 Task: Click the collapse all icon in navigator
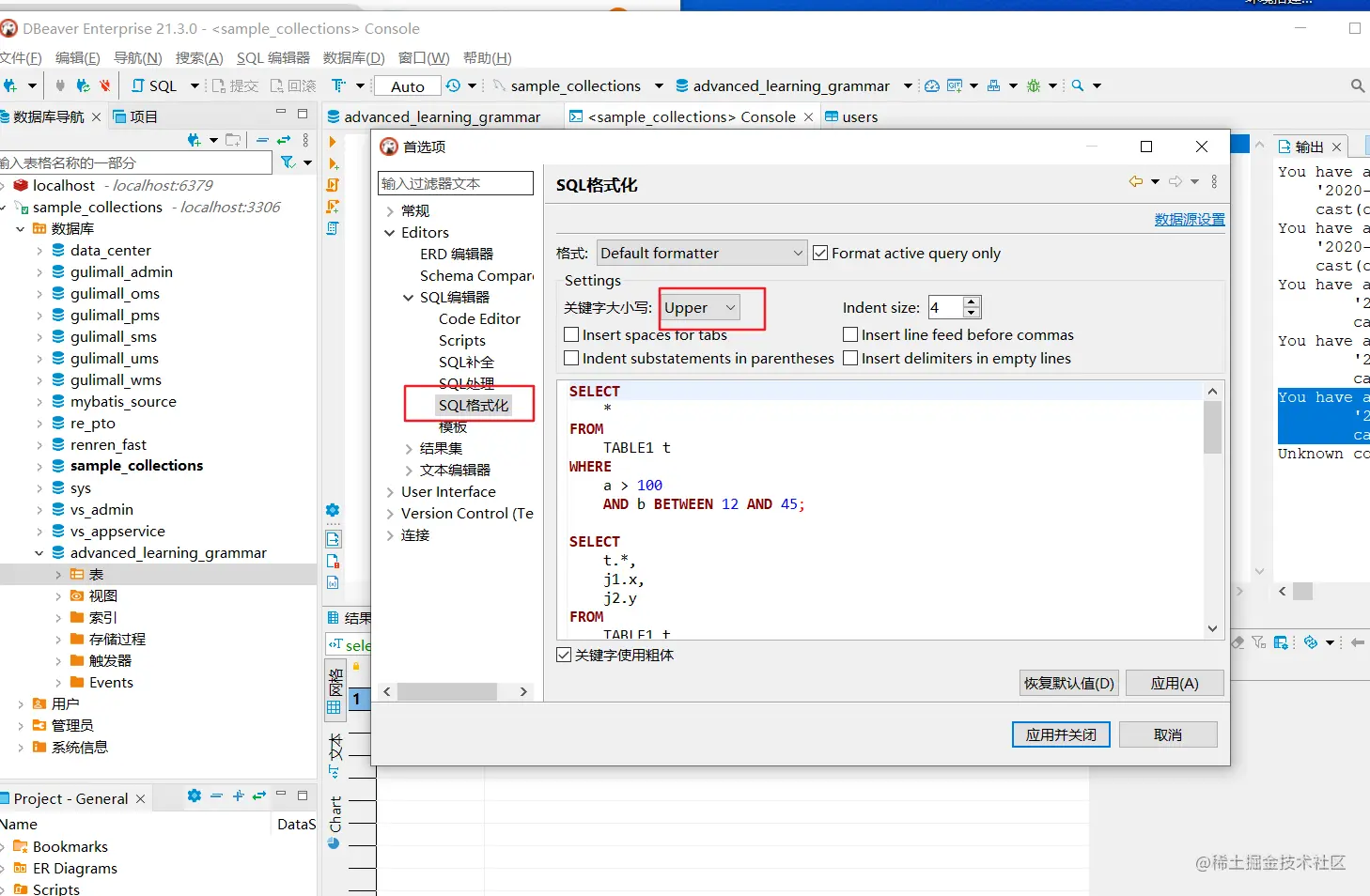tap(262, 140)
